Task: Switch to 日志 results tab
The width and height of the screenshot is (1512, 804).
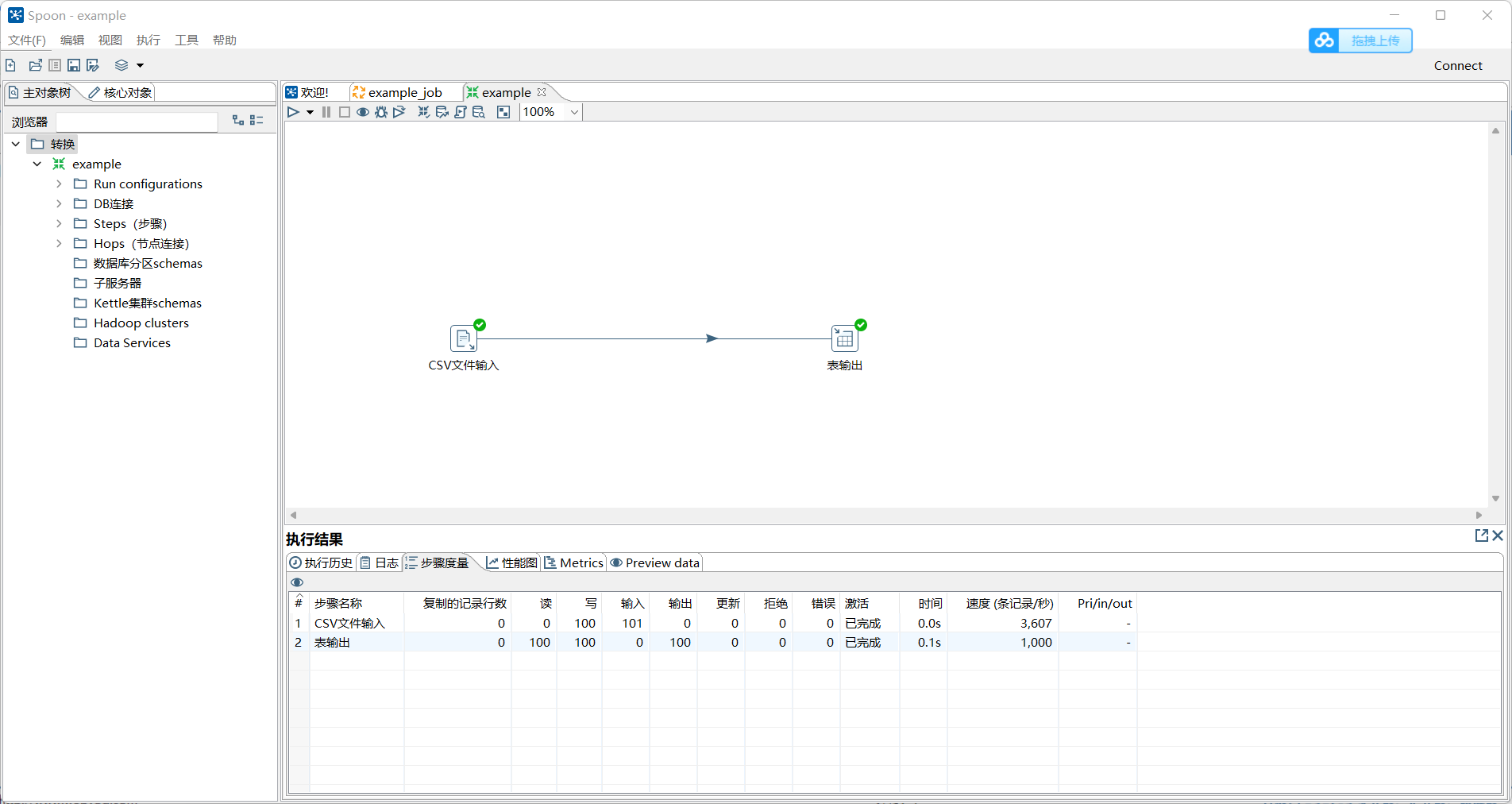Action: 380,562
